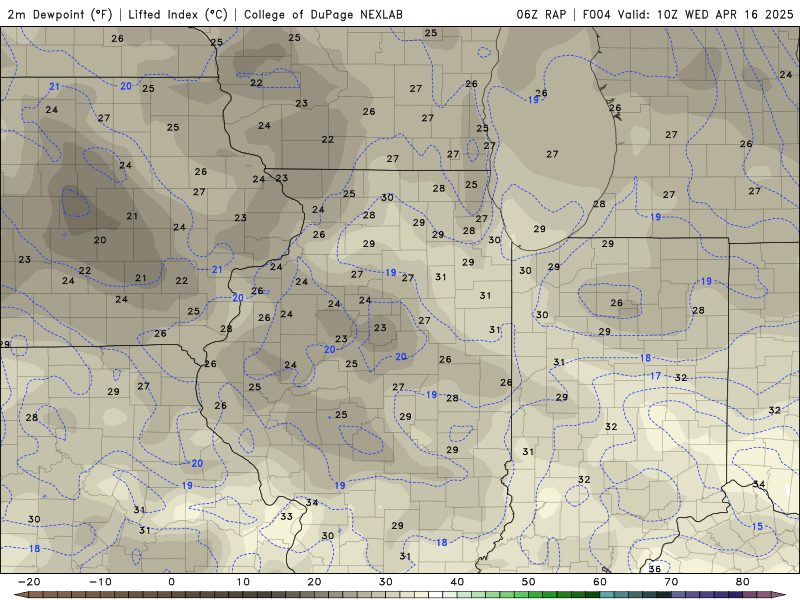The width and height of the screenshot is (800, 600).
Task: Click the 80 label on the color scale
Action: (743, 582)
